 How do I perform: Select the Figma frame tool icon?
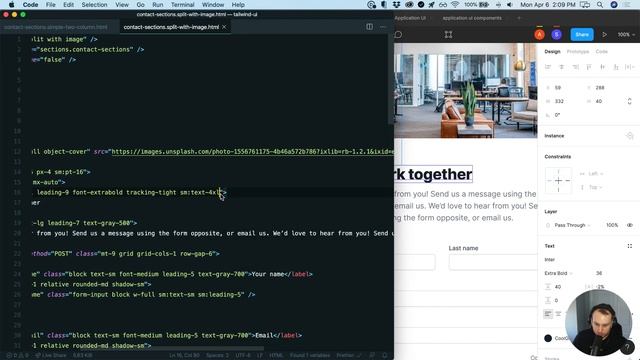click(449, 35)
